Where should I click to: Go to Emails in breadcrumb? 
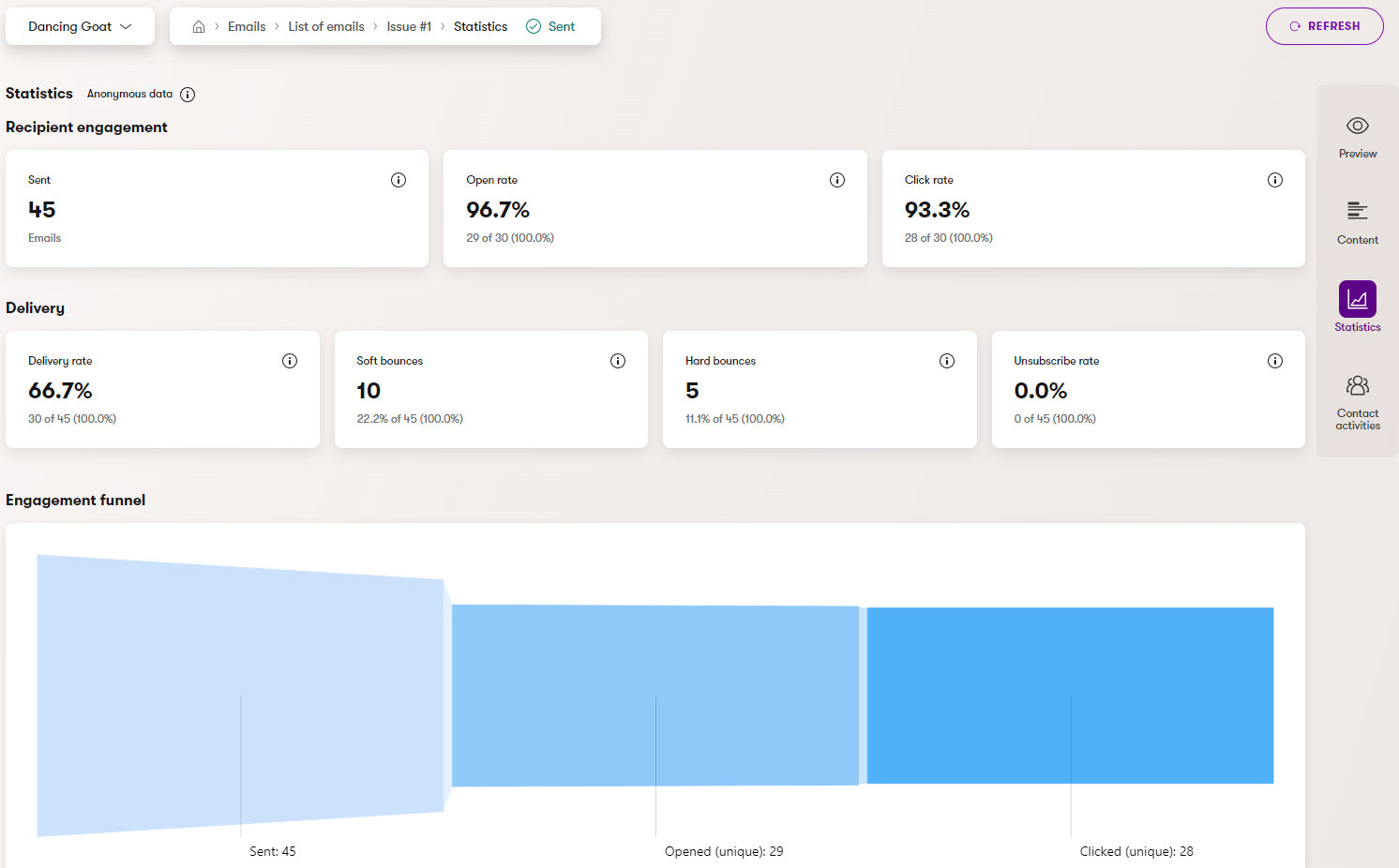point(247,27)
